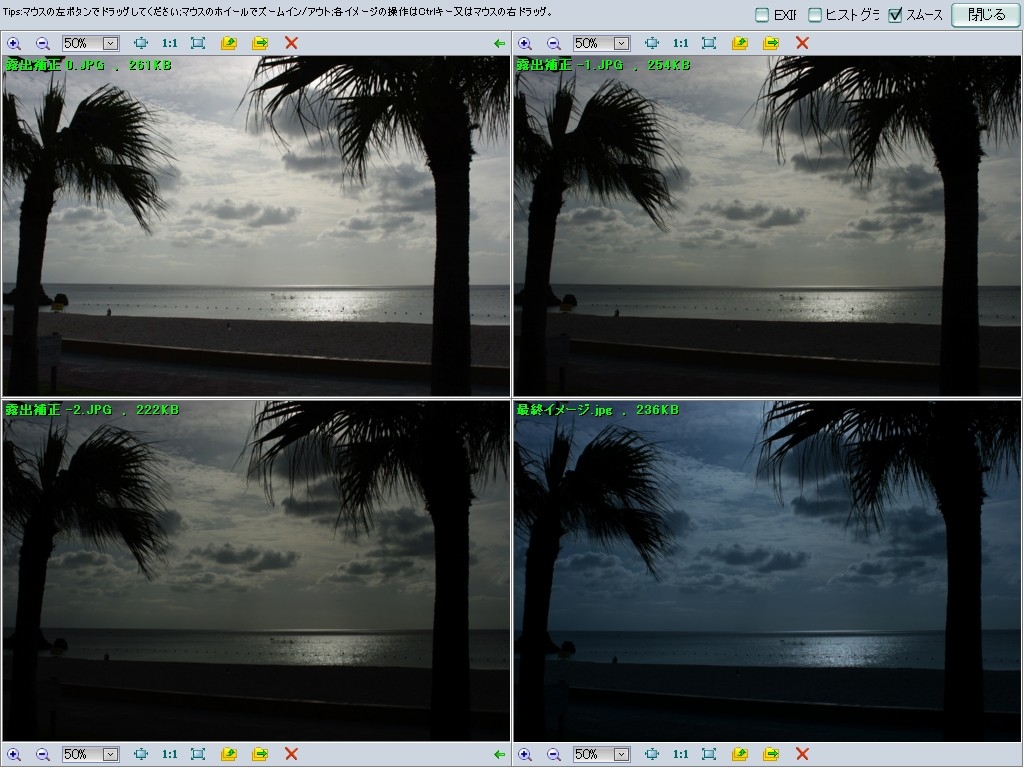Zoom out on 最終イメージ.jpg pane

[x=553, y=754]
